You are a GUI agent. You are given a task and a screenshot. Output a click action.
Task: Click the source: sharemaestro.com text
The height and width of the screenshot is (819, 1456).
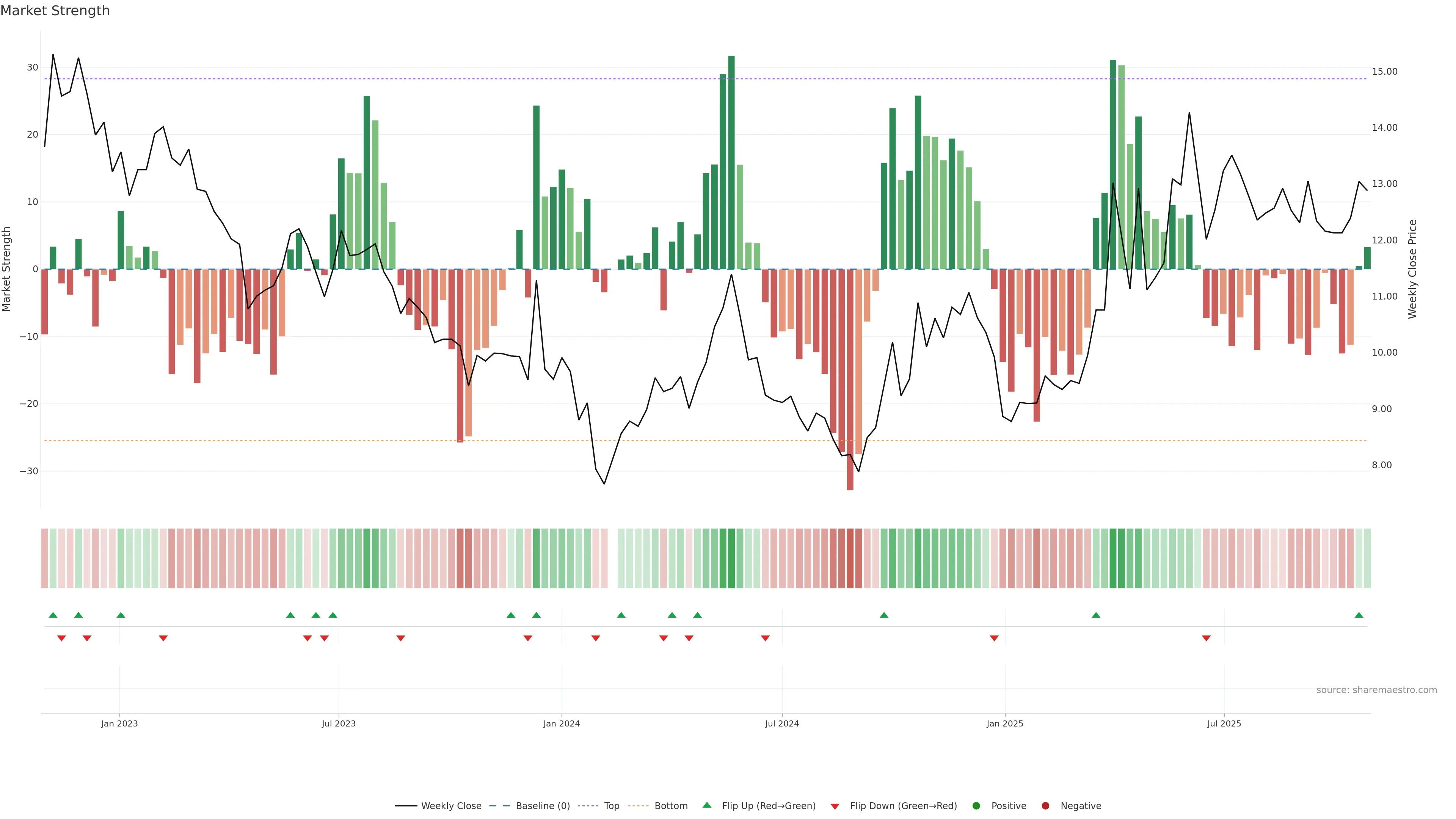point(1376,690)
